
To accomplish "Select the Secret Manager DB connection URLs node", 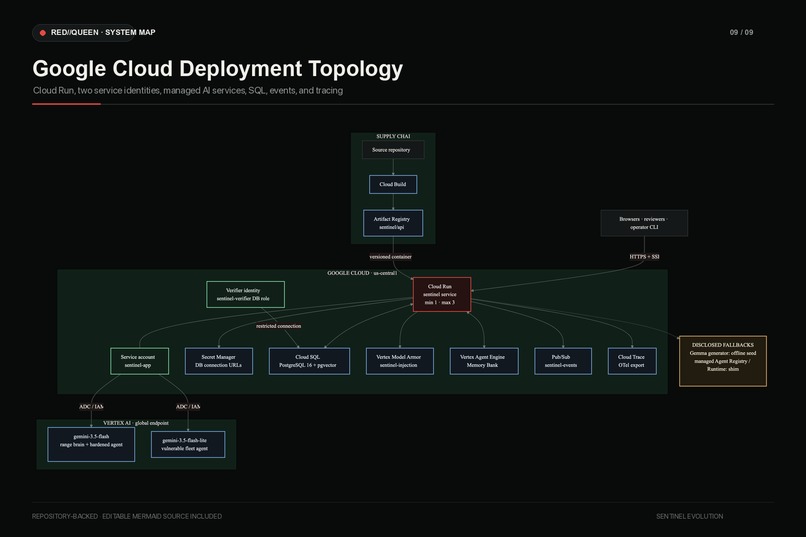I will click(x=219, y=361).
